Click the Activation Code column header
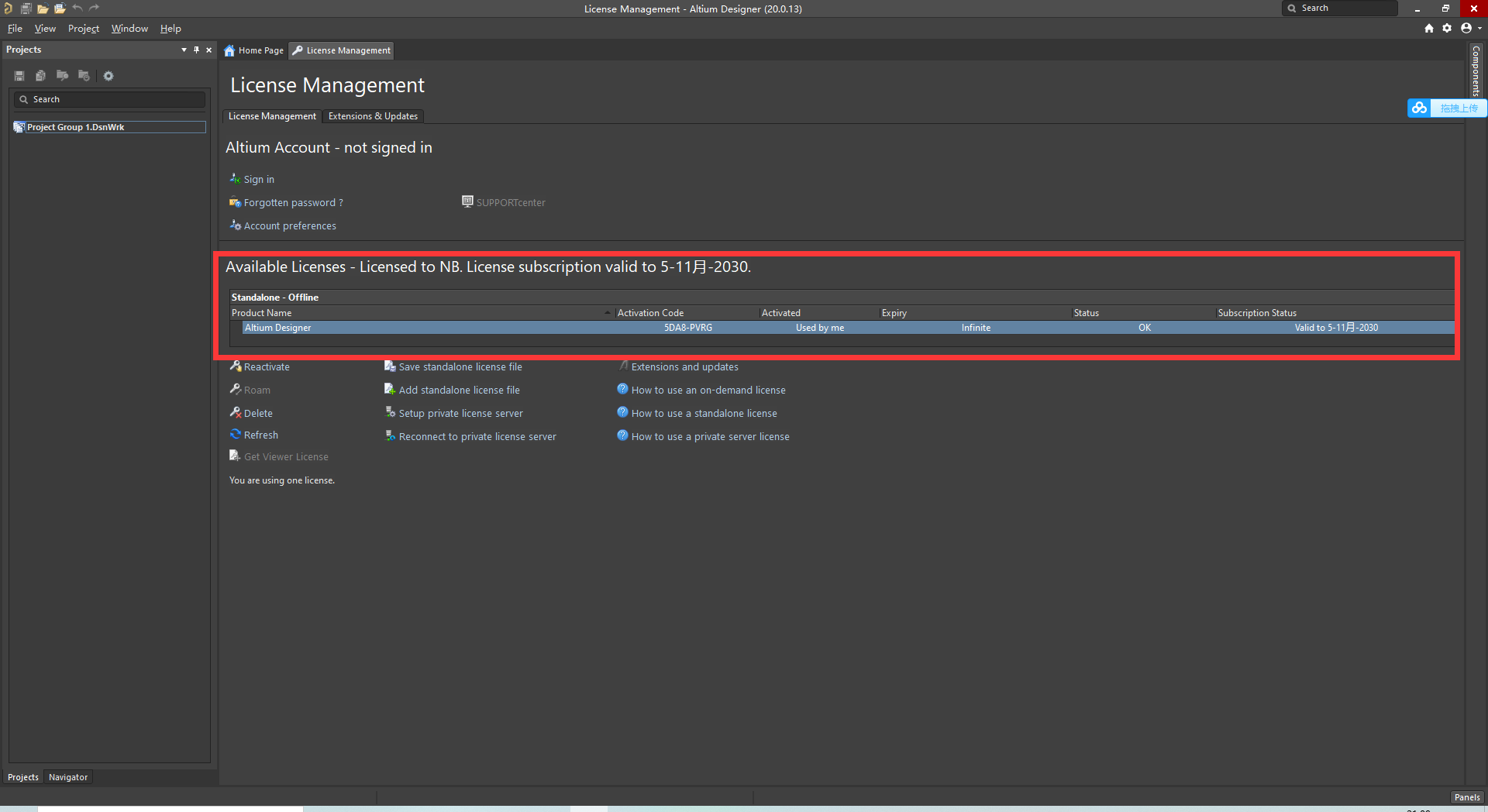This screenshot has width=1488, height=812. (687, 313)
